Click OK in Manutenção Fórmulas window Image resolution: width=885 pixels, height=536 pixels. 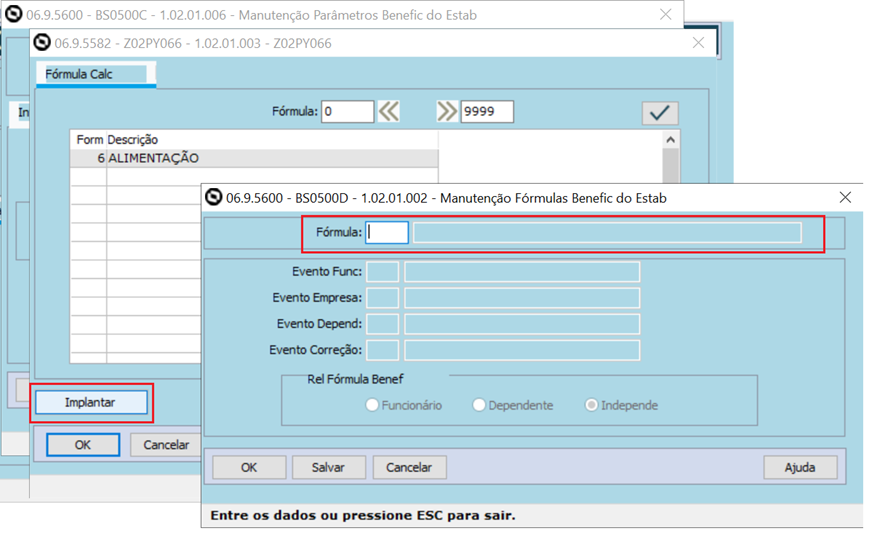[x=249, y=467]
